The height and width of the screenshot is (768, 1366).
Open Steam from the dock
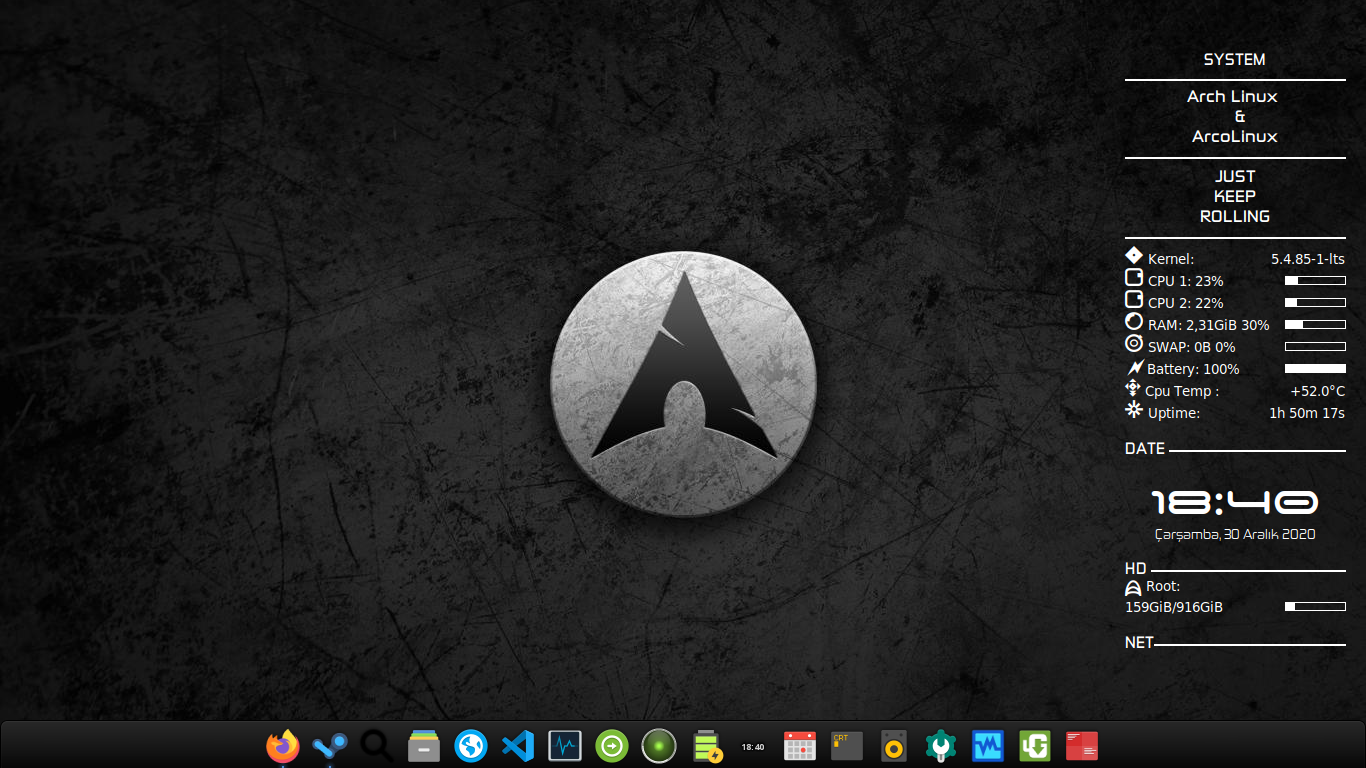(x=330, y=746)
